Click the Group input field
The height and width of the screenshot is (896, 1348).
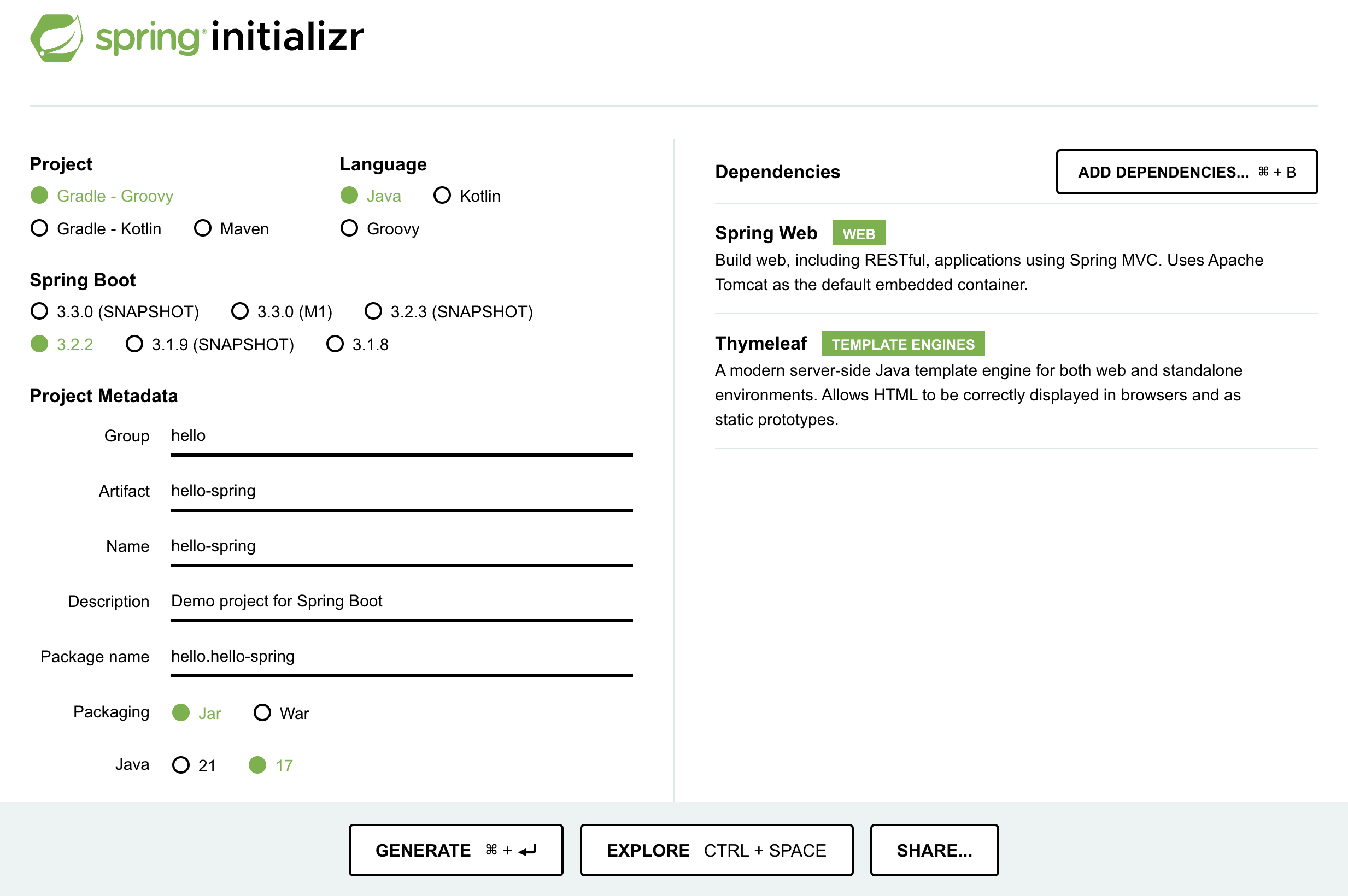tap(401, 436)
